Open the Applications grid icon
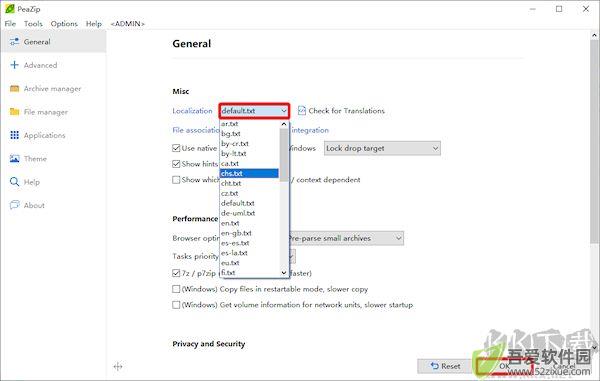Screen dimensions: 600x381 coord(14,135)
